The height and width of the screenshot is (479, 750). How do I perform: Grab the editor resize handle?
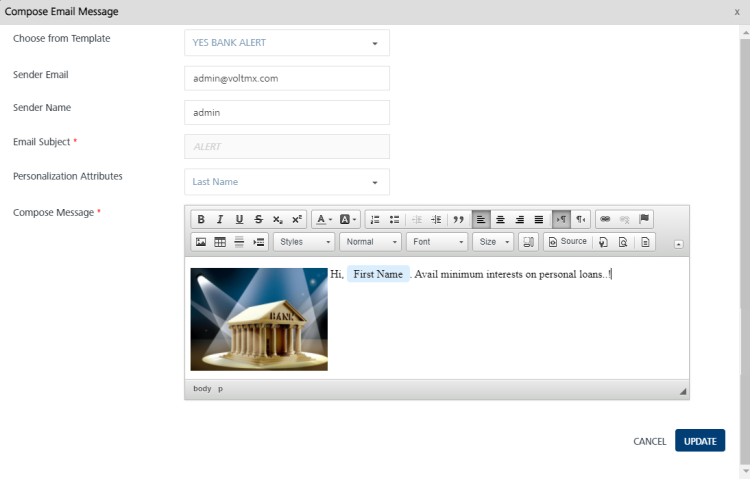coord(683,391)
